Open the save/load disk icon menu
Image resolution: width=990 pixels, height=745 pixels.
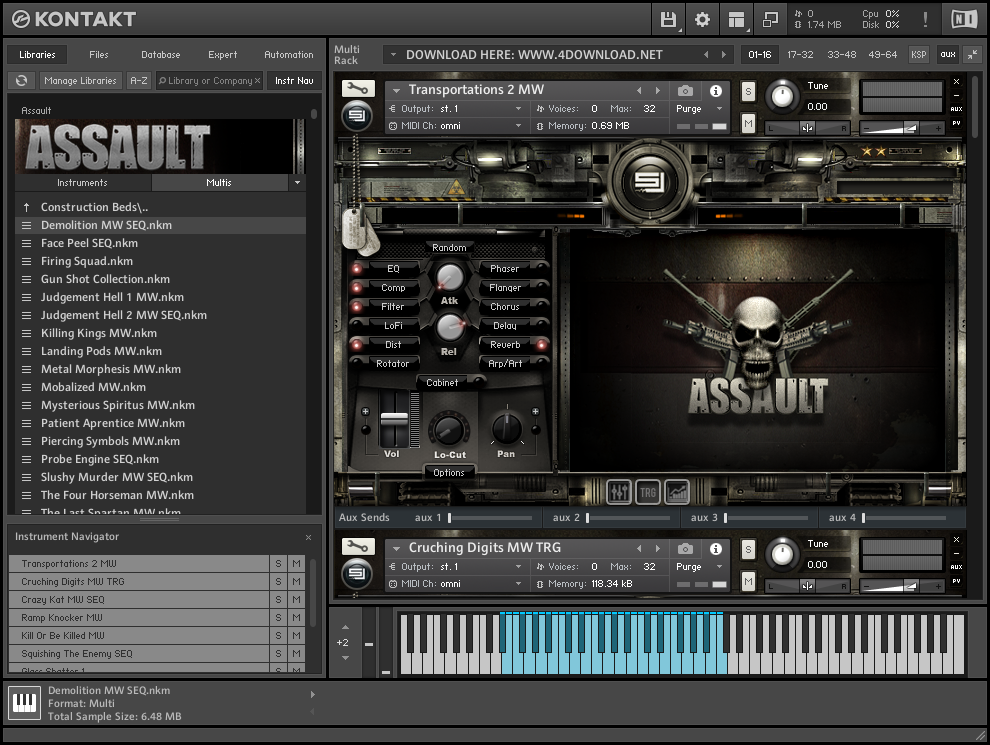click(x=668, y=20)
